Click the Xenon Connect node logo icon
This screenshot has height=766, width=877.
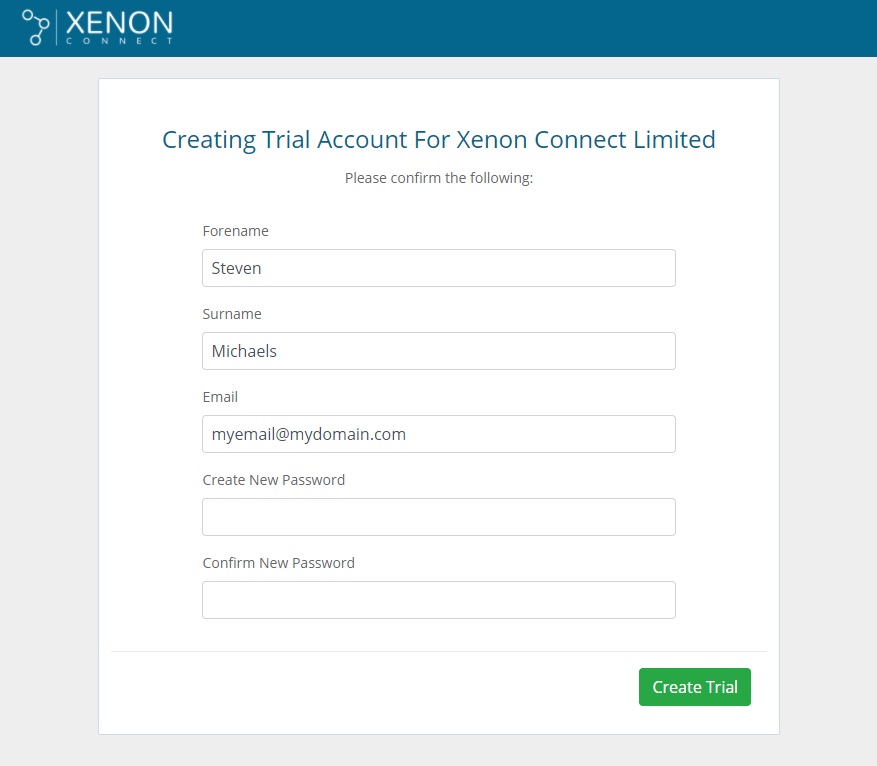[35, 27]
